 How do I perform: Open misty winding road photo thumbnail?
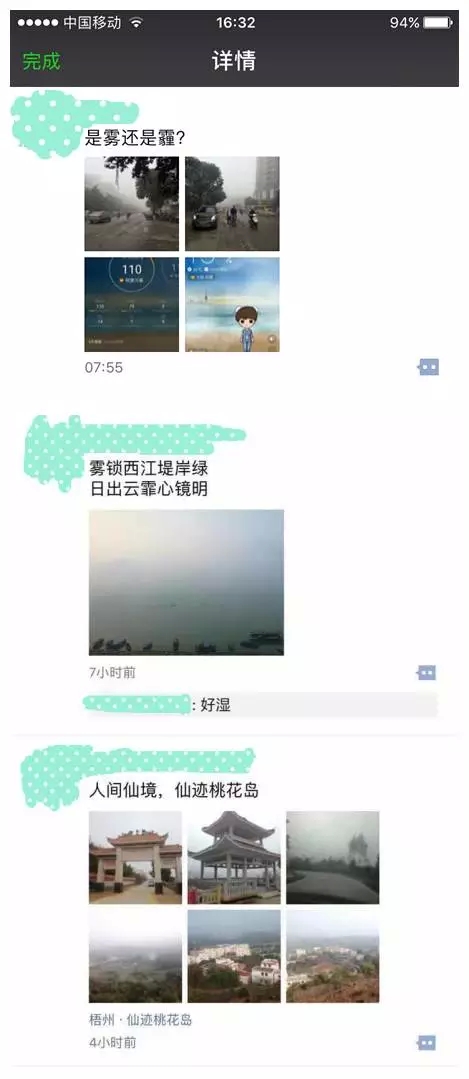click(333, 857)
